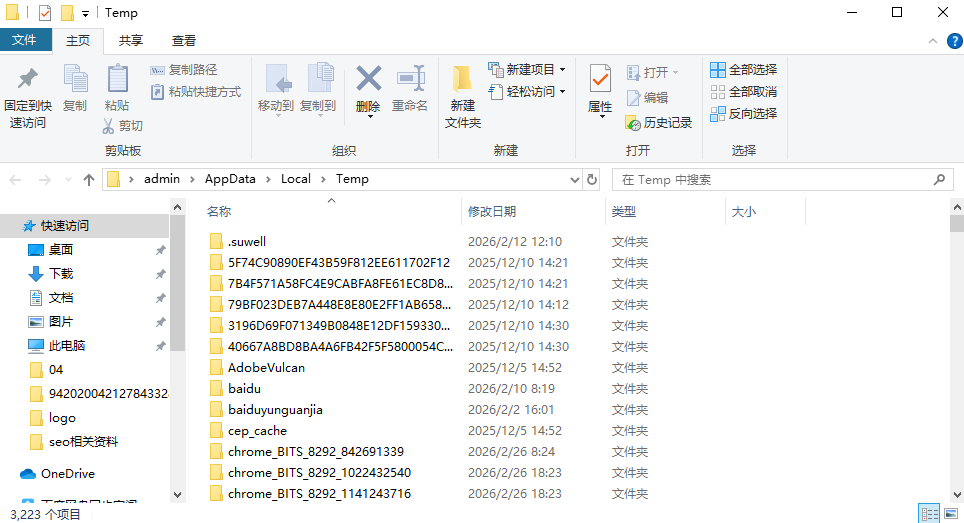Image resolution: width=964 pixels, height=523 pixels.
Task: Click the up-directory arrow beside address bar
Action: [x=89, y=180]
